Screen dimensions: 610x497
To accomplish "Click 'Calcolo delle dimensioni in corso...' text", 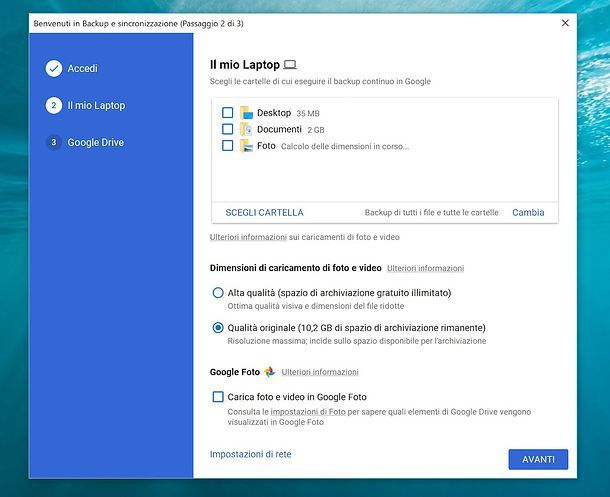I will pos(345,147).
